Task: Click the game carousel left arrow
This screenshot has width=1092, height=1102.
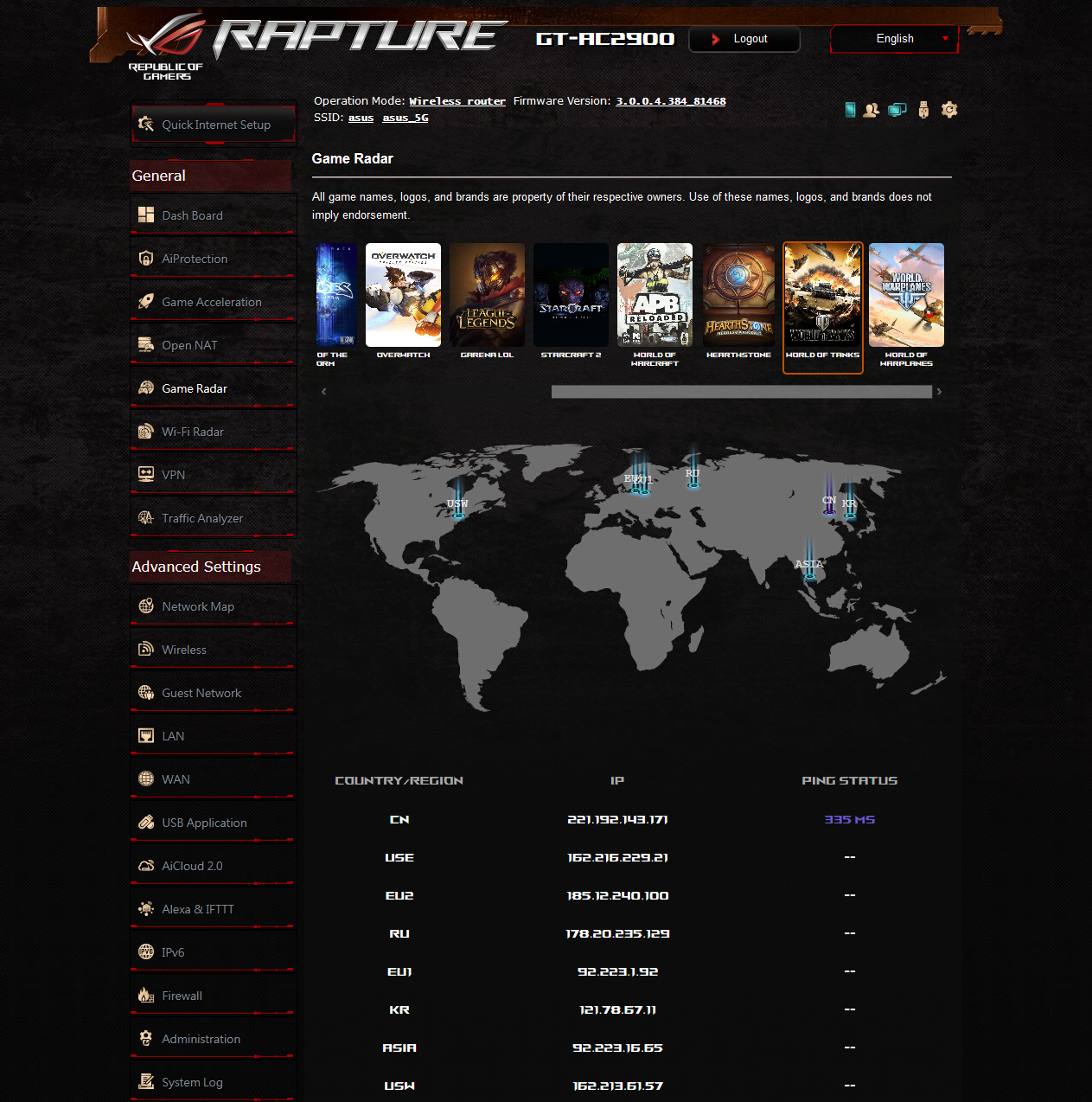Action: [x=324, y=392]
